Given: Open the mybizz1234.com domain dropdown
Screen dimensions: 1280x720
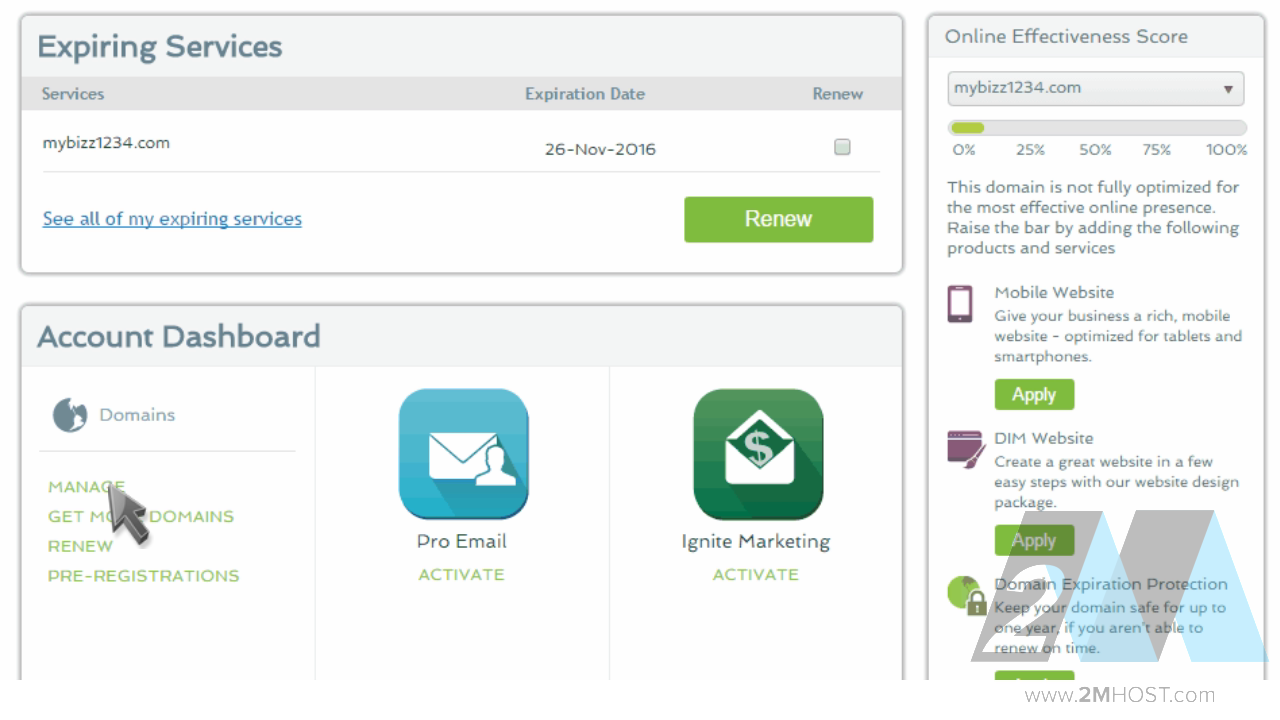Looking at the screenshot, I should 1096,88.
